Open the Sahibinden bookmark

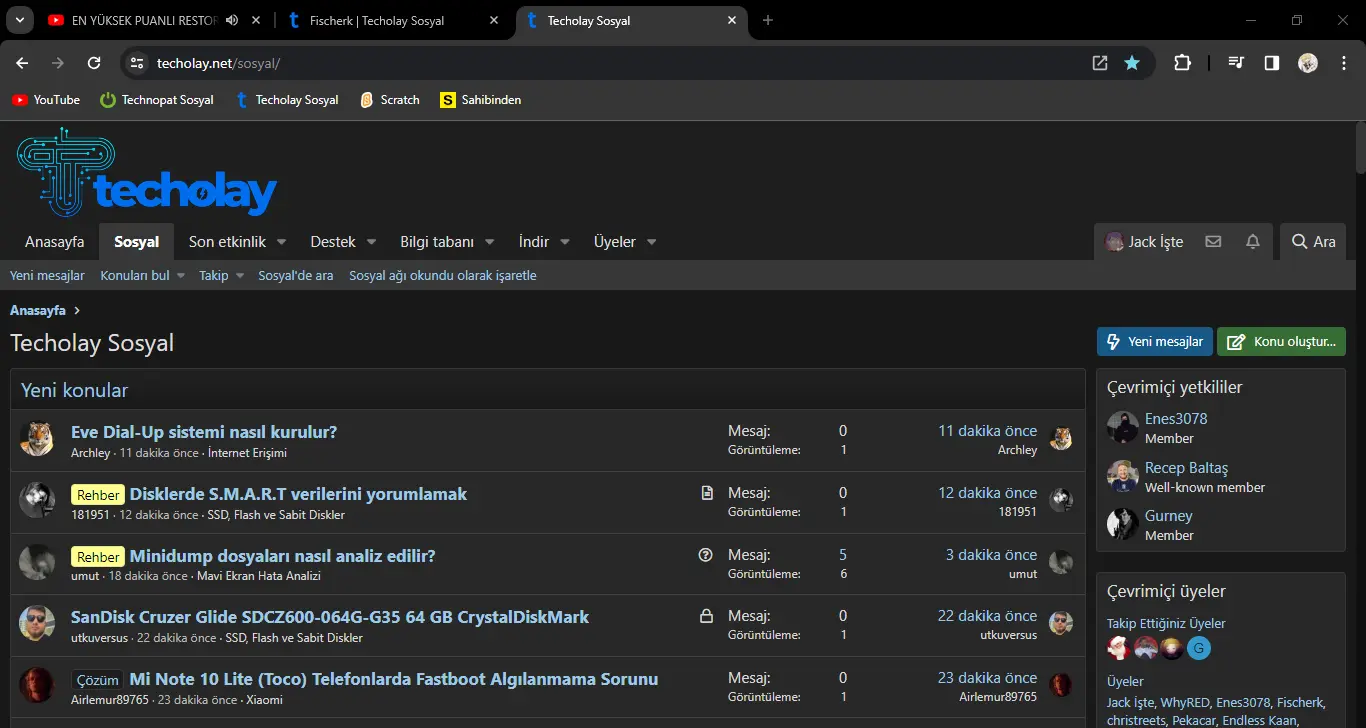pos(480,100)
